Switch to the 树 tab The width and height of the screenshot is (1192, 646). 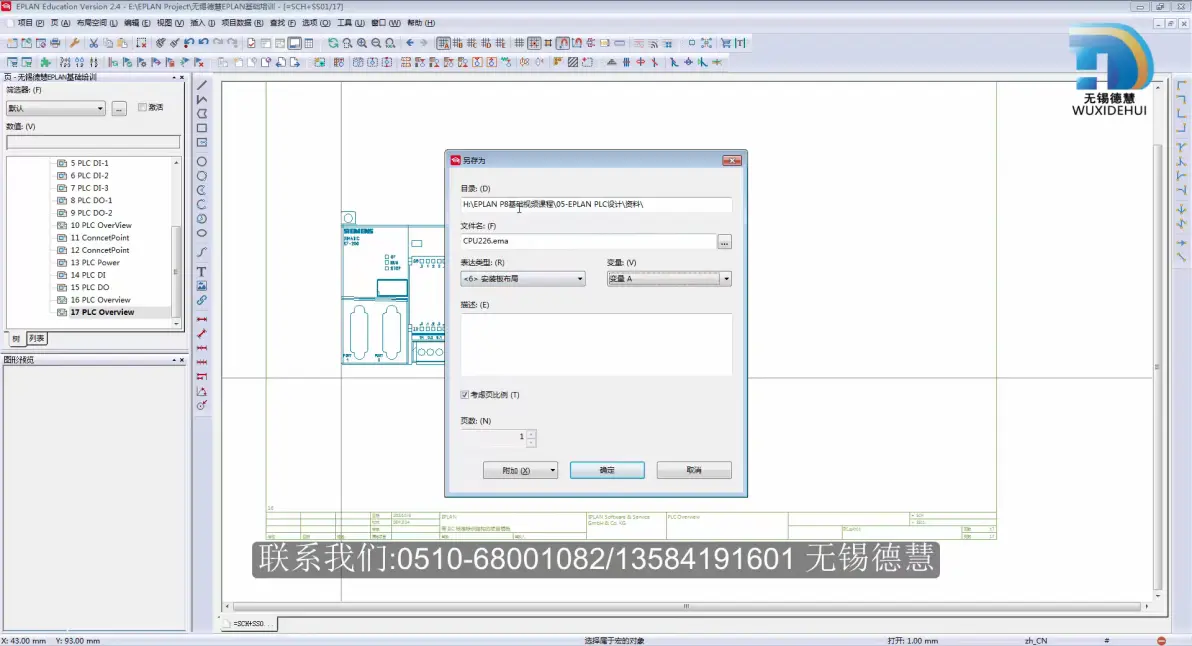(16, 338)
